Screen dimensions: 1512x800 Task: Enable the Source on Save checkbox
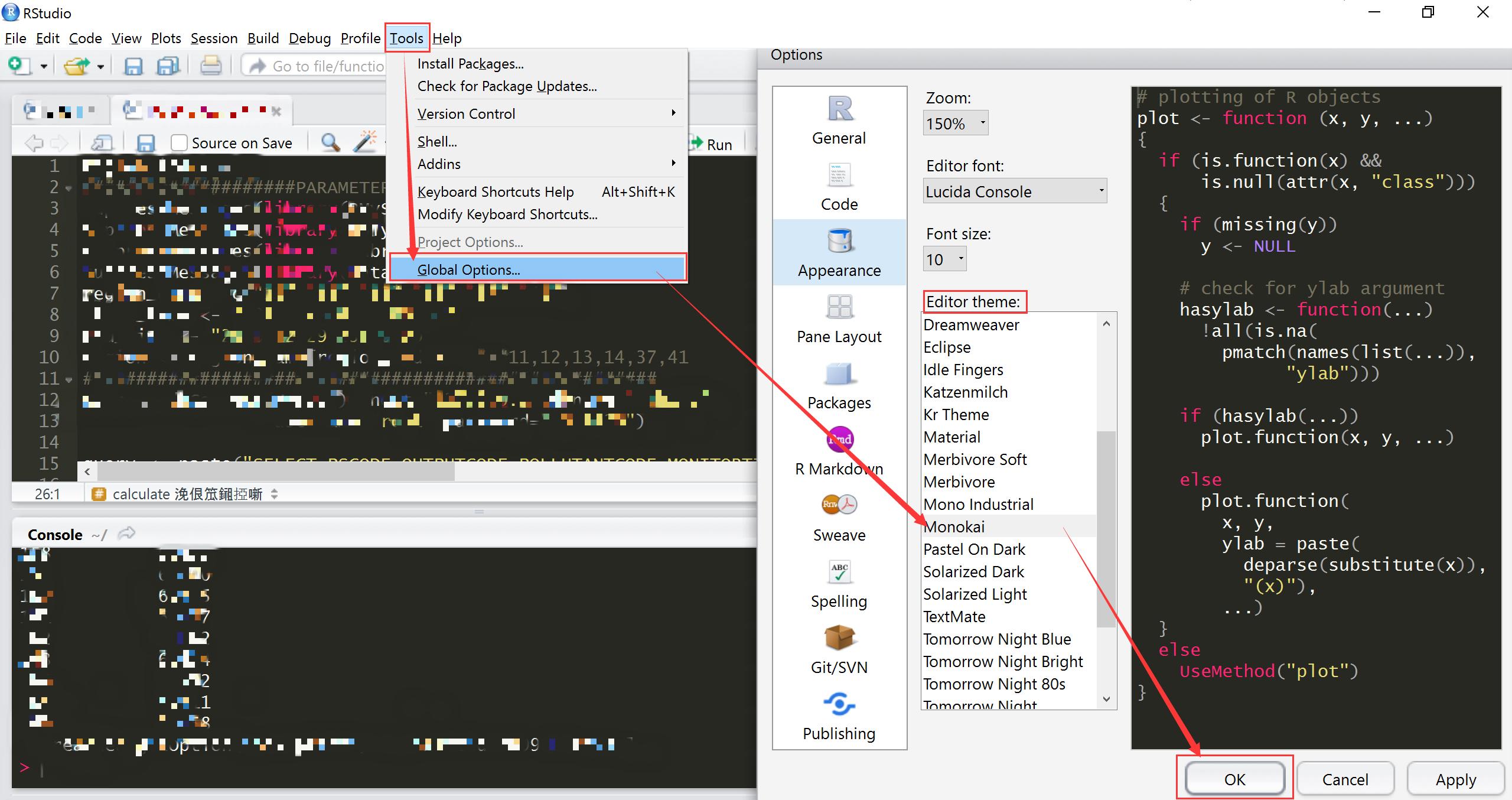pos(179,143)
